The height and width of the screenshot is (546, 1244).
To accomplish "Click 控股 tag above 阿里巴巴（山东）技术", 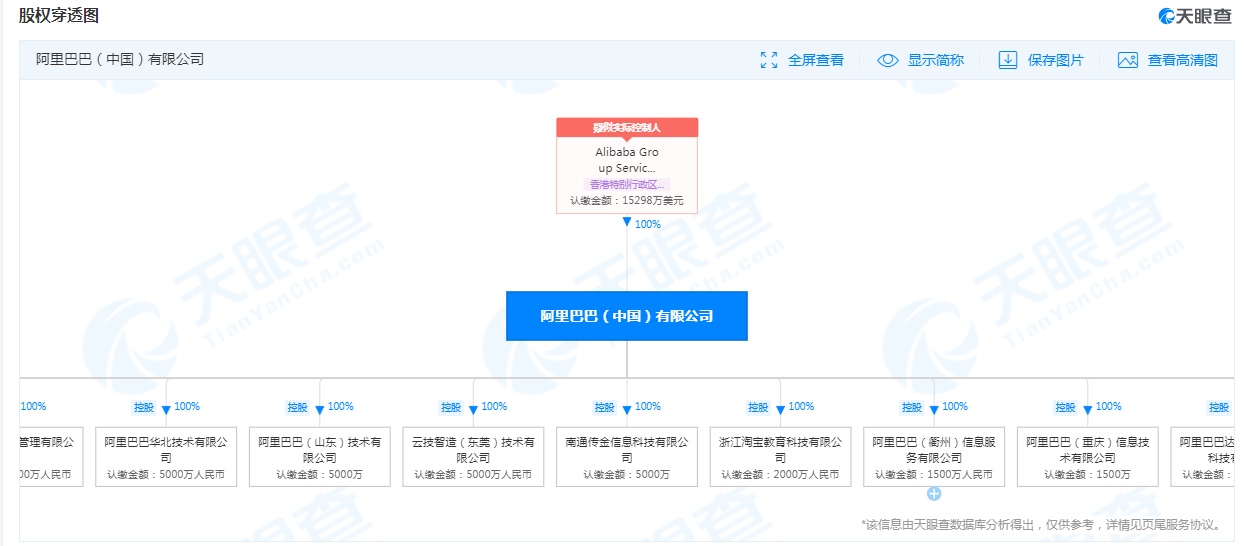I will (x=297, y=407).
